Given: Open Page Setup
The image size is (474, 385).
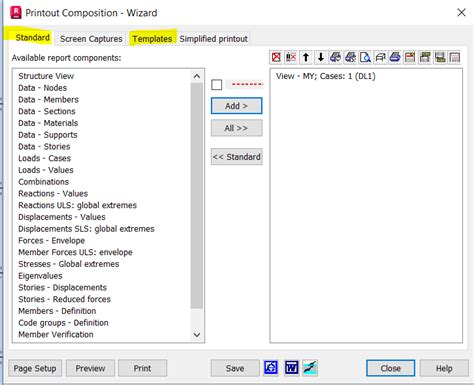Looking at the screenshot, I should pyautogui.click(x=35, y=368).
